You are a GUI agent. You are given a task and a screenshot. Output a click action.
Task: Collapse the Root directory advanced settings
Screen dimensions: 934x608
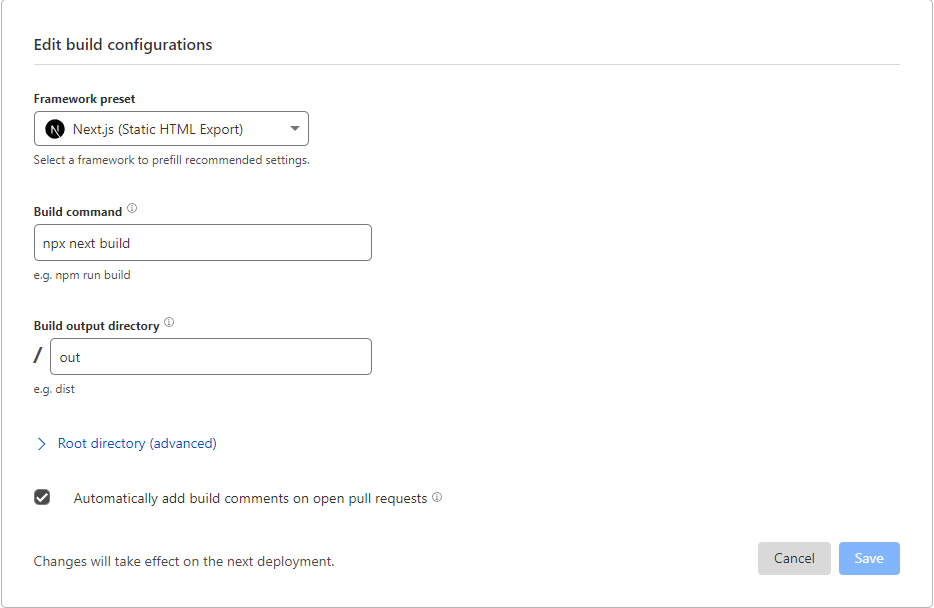tap(137, 443)
